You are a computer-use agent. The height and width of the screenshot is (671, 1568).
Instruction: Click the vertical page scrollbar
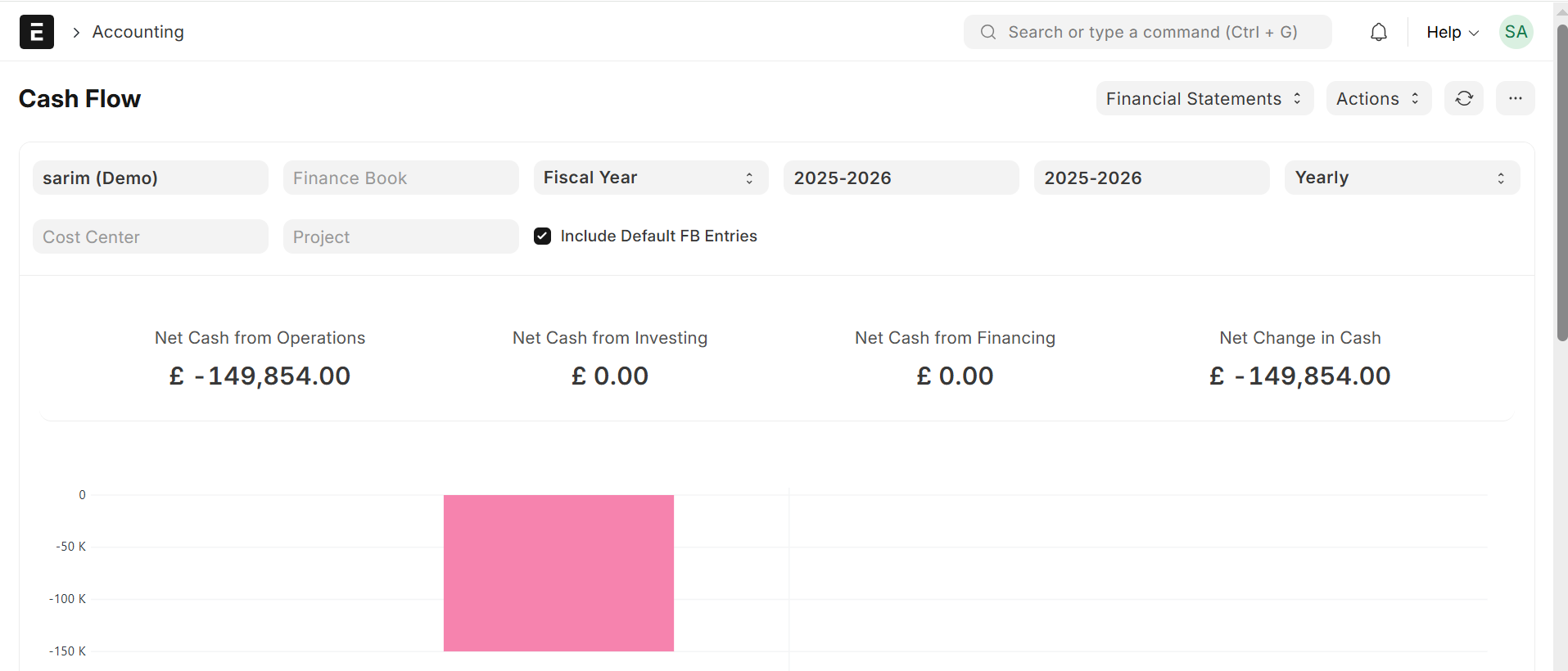pos(1561,180)
